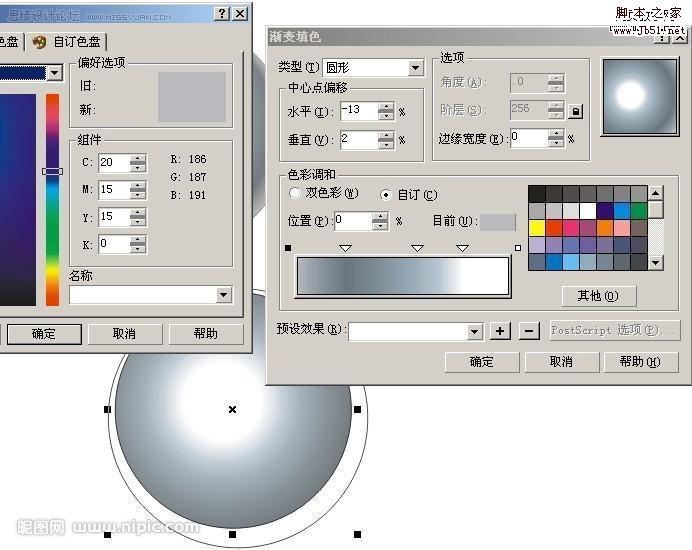Click the horizontal offset input field
The width and height of the screenshot is (692, 550).
(360, 111)
